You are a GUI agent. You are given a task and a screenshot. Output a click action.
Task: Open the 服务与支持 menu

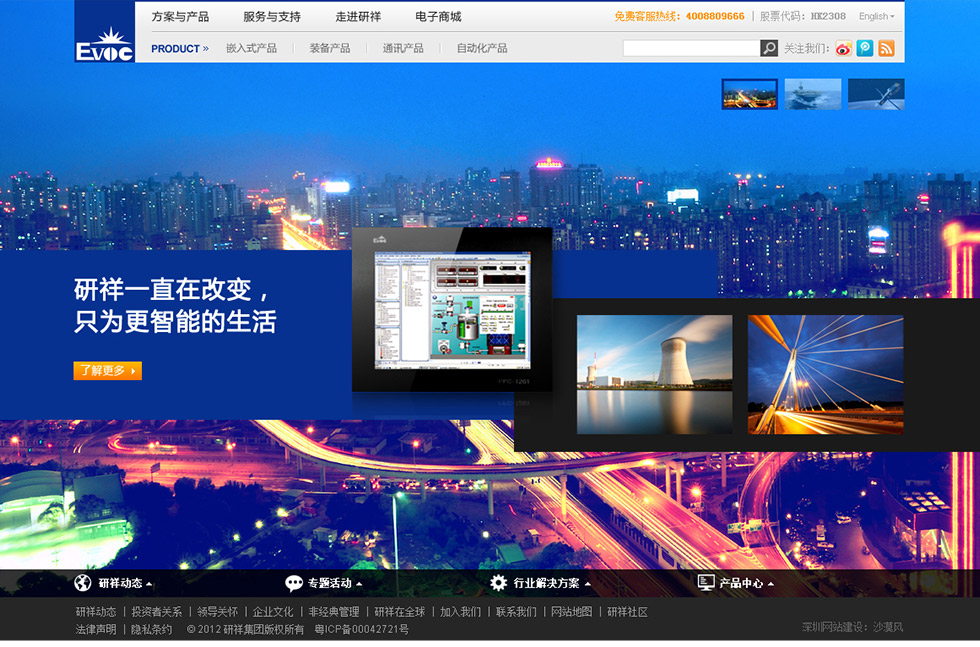[x=272, y=17]
